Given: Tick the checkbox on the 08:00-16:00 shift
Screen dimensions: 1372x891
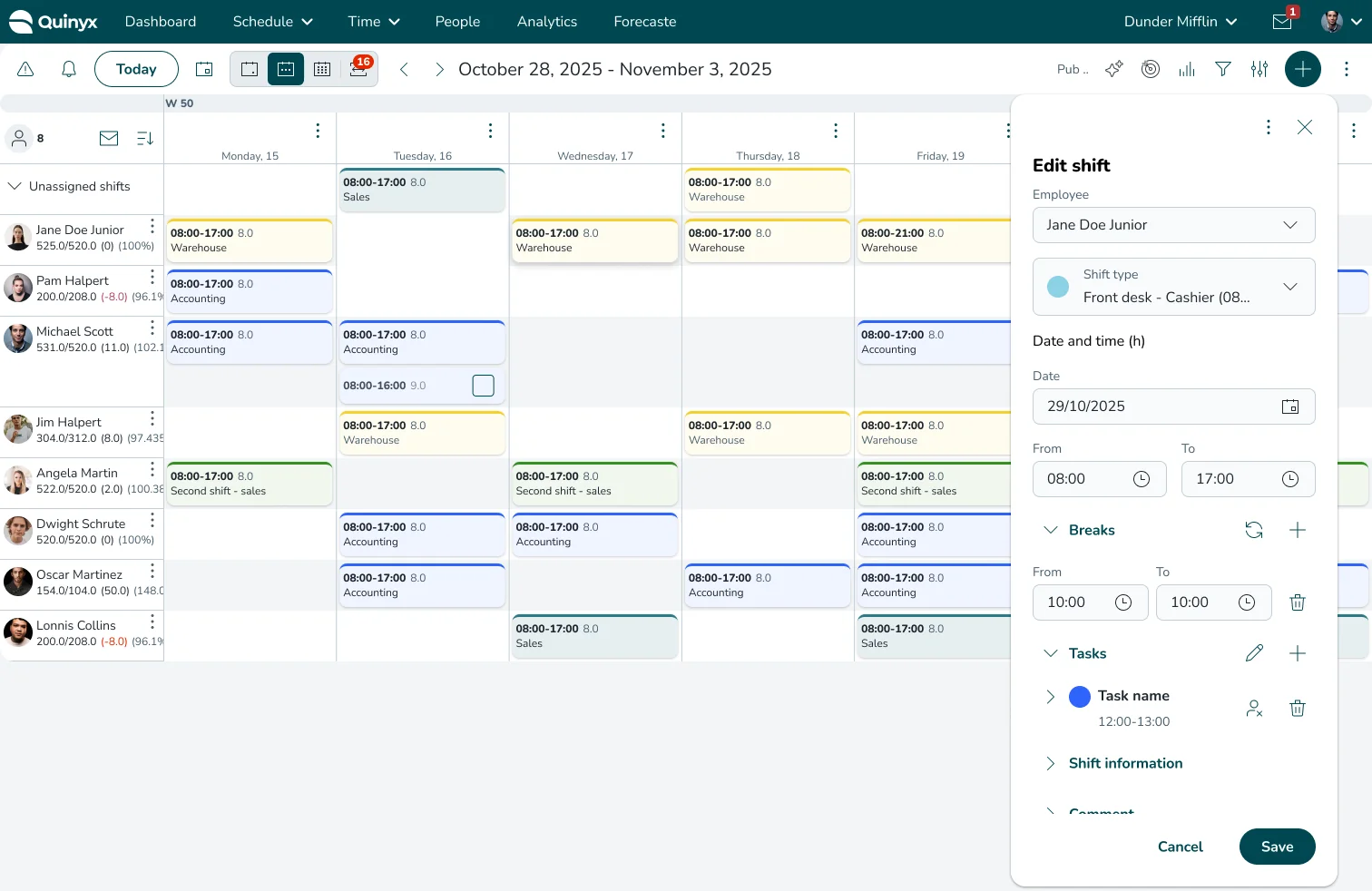Looking at the screenshot, I should click(x=484, y=386).
